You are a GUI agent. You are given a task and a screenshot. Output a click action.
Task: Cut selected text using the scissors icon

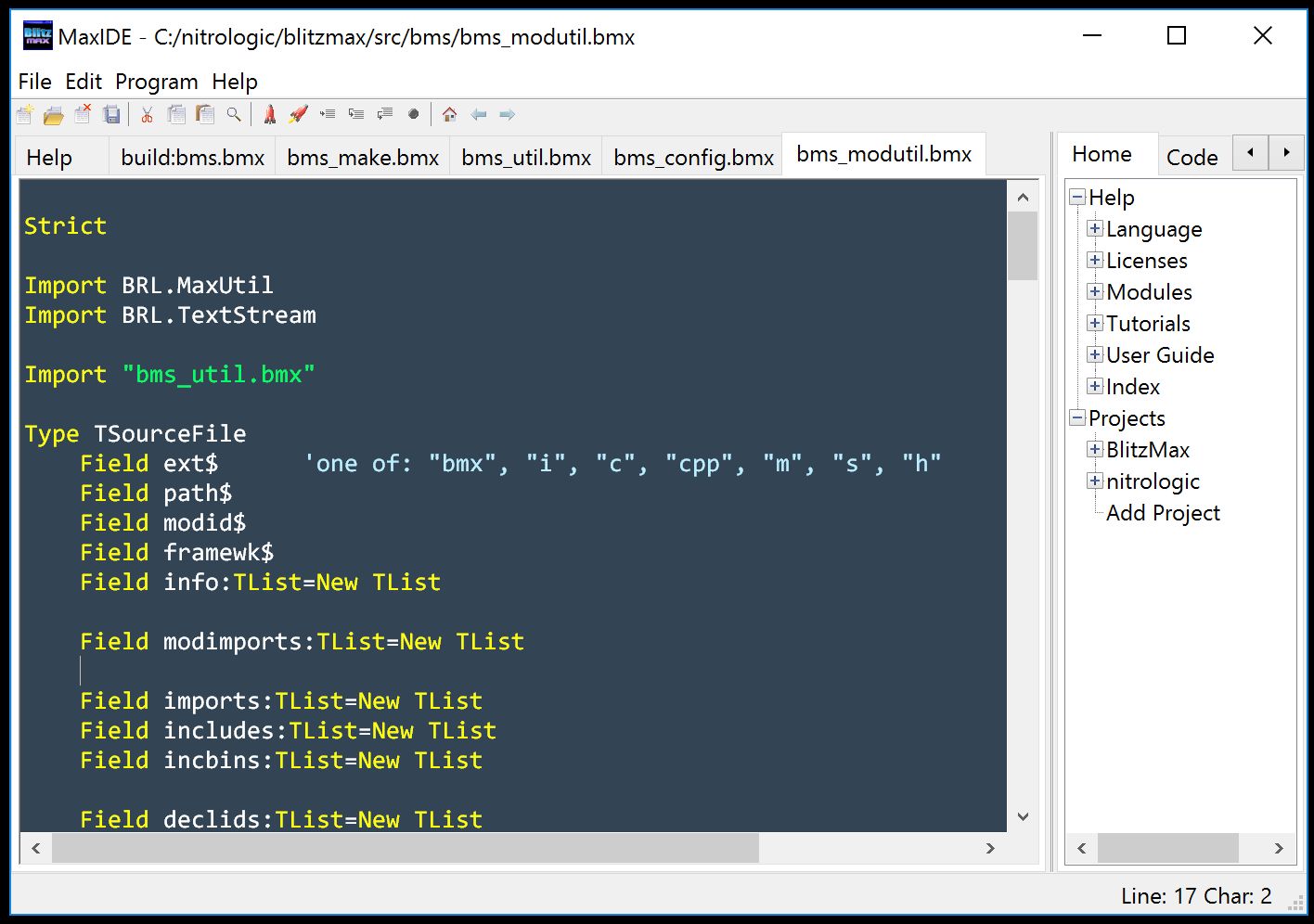[146, 113]
